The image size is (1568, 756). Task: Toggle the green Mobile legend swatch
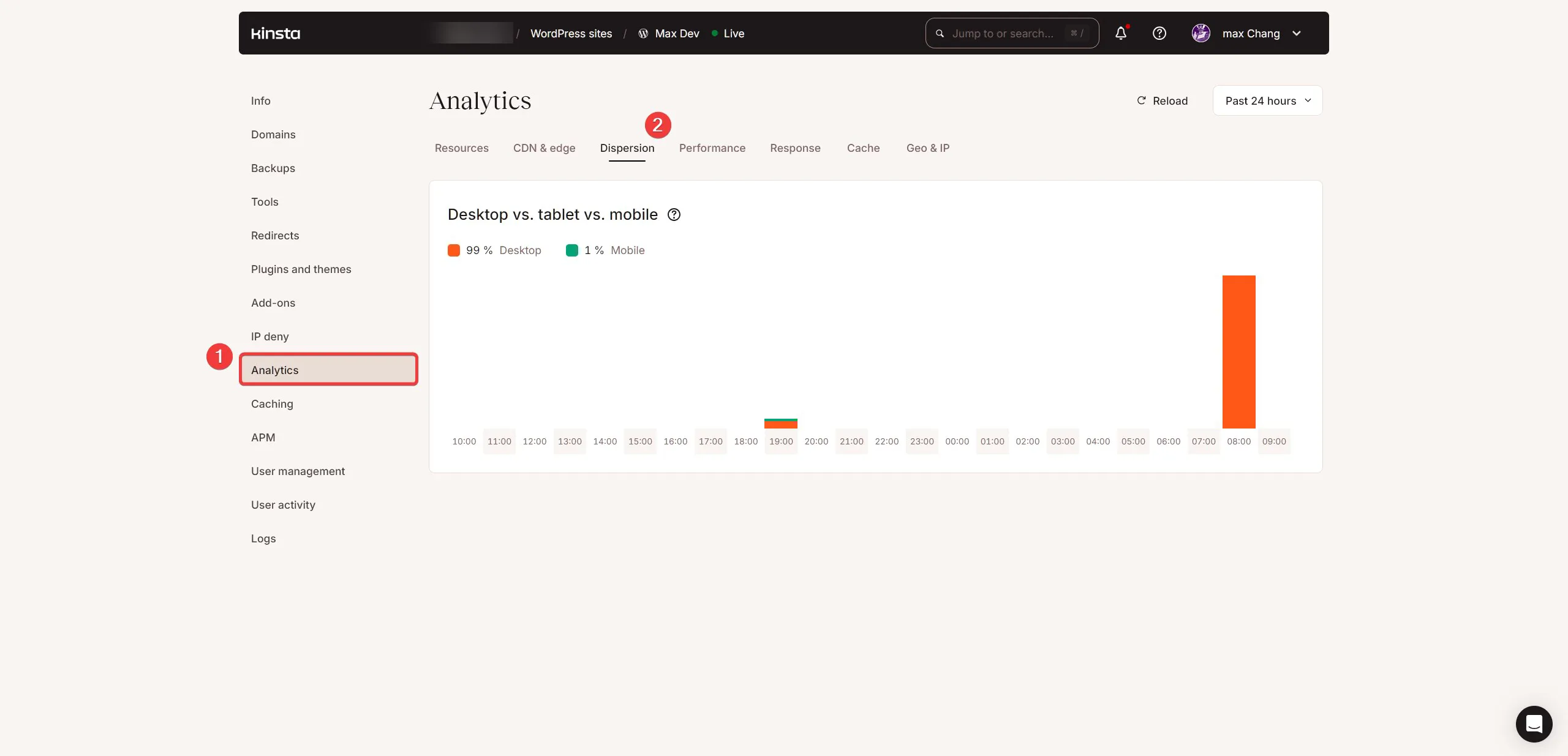(x=572, y=250)
